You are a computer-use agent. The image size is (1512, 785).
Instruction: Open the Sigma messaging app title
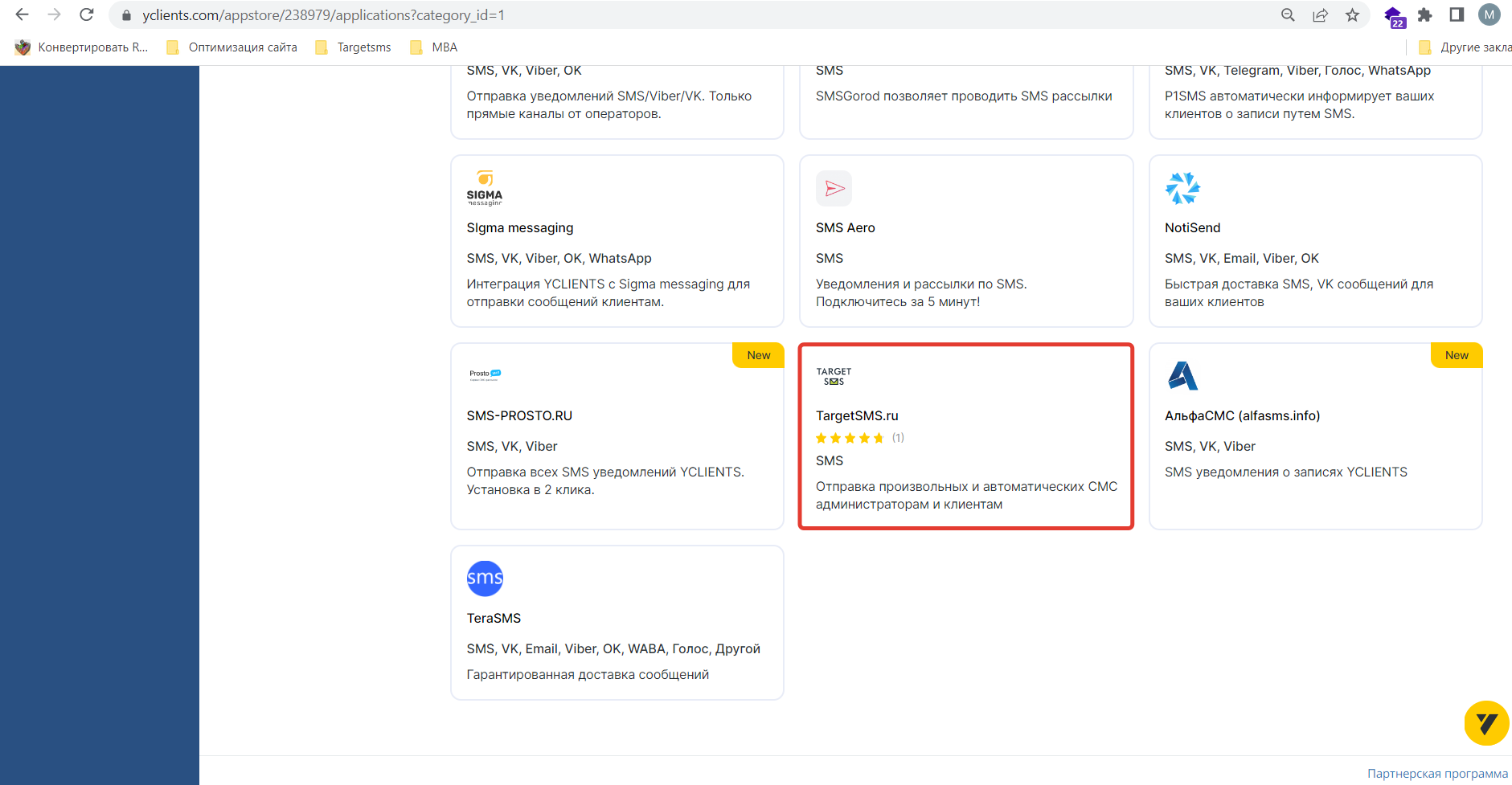[x=520, y=228]
